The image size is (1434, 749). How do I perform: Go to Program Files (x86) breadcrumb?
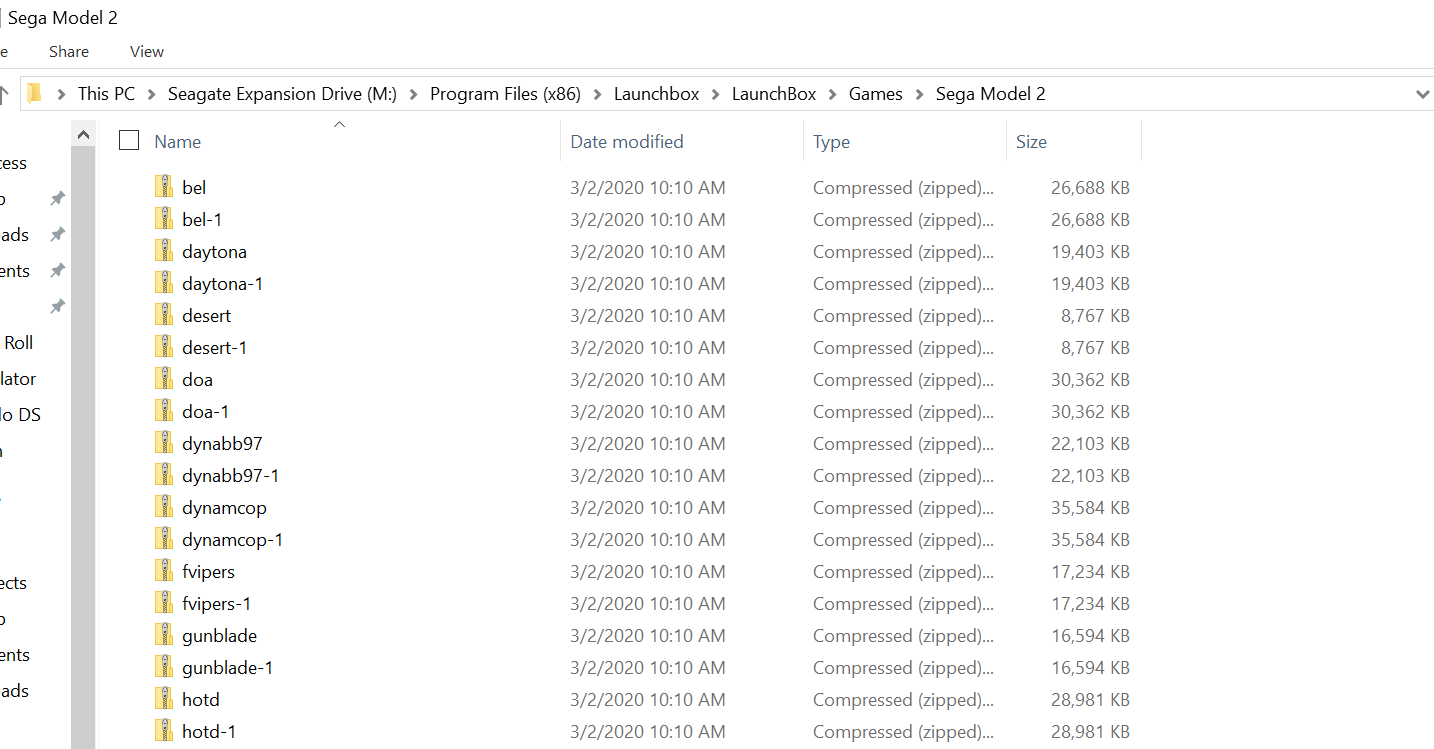tap(505, 94)
